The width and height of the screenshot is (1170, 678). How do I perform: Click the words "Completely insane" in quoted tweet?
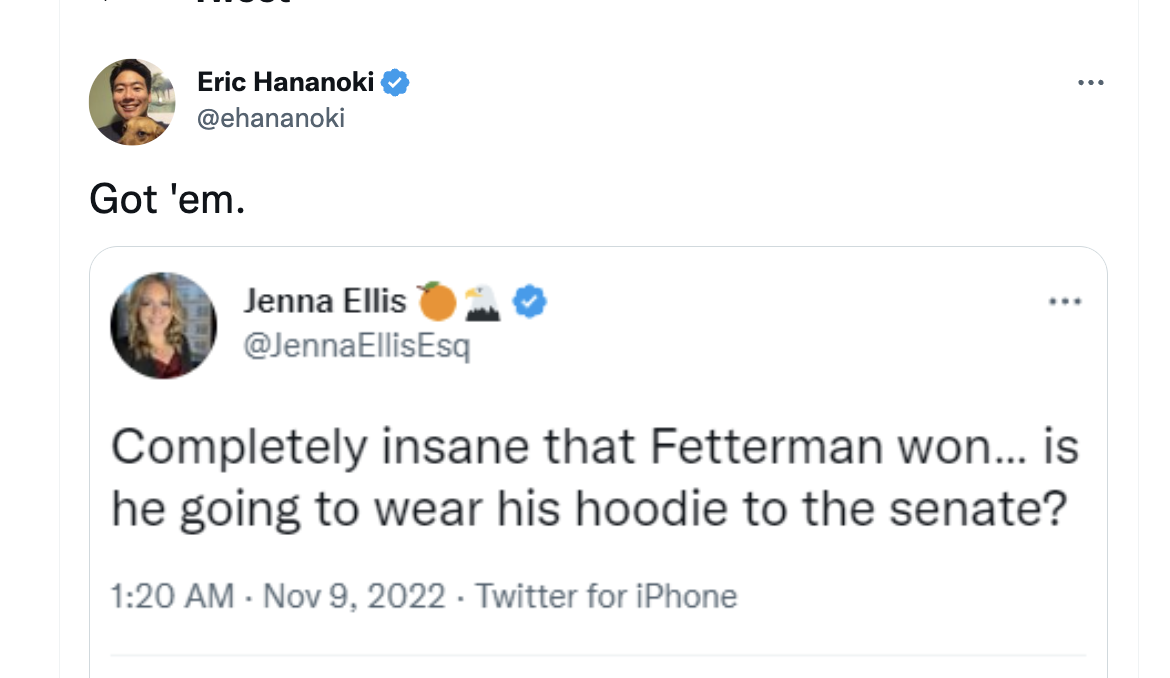pos(239,449)
